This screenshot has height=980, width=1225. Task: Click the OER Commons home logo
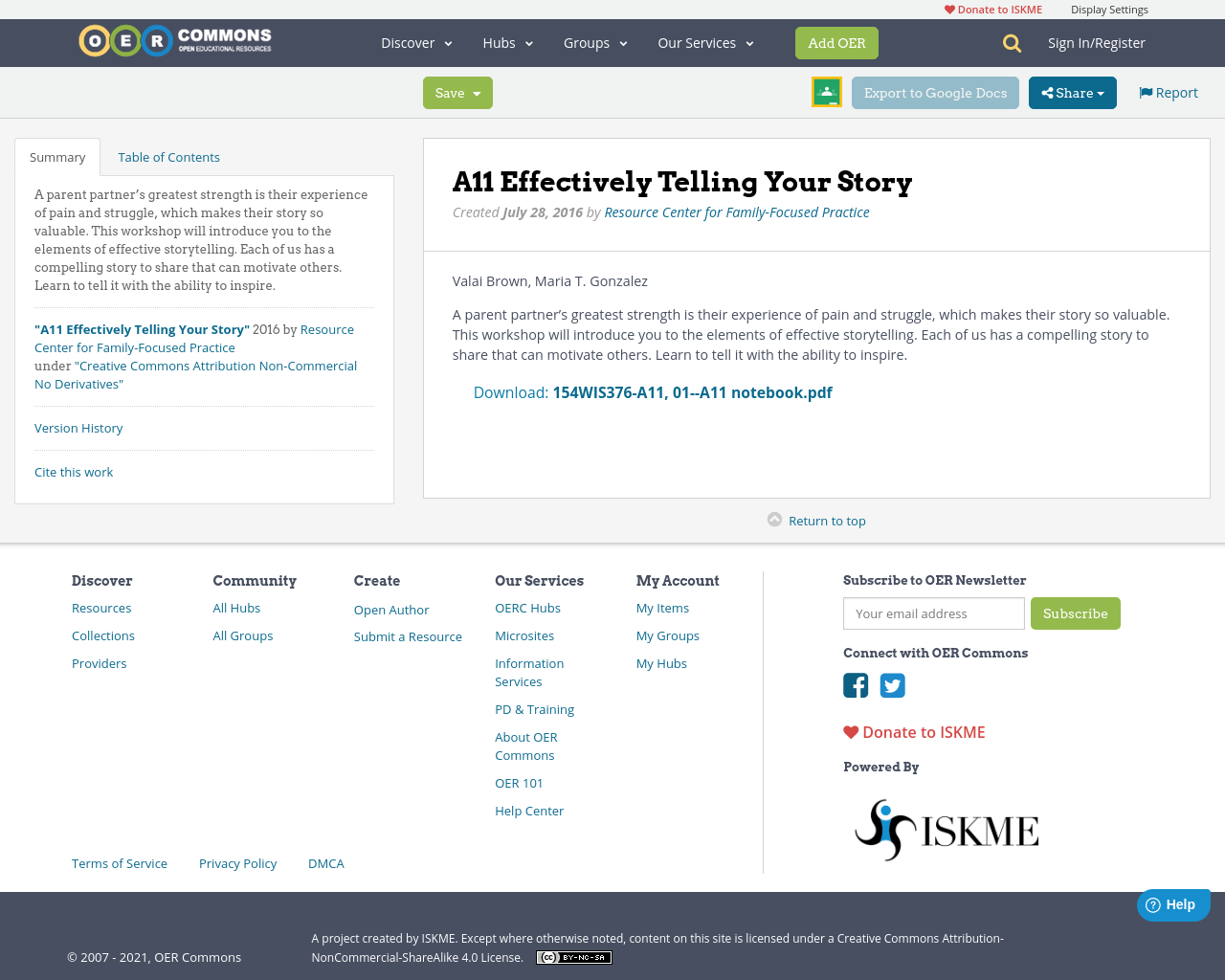pos(174,40)
